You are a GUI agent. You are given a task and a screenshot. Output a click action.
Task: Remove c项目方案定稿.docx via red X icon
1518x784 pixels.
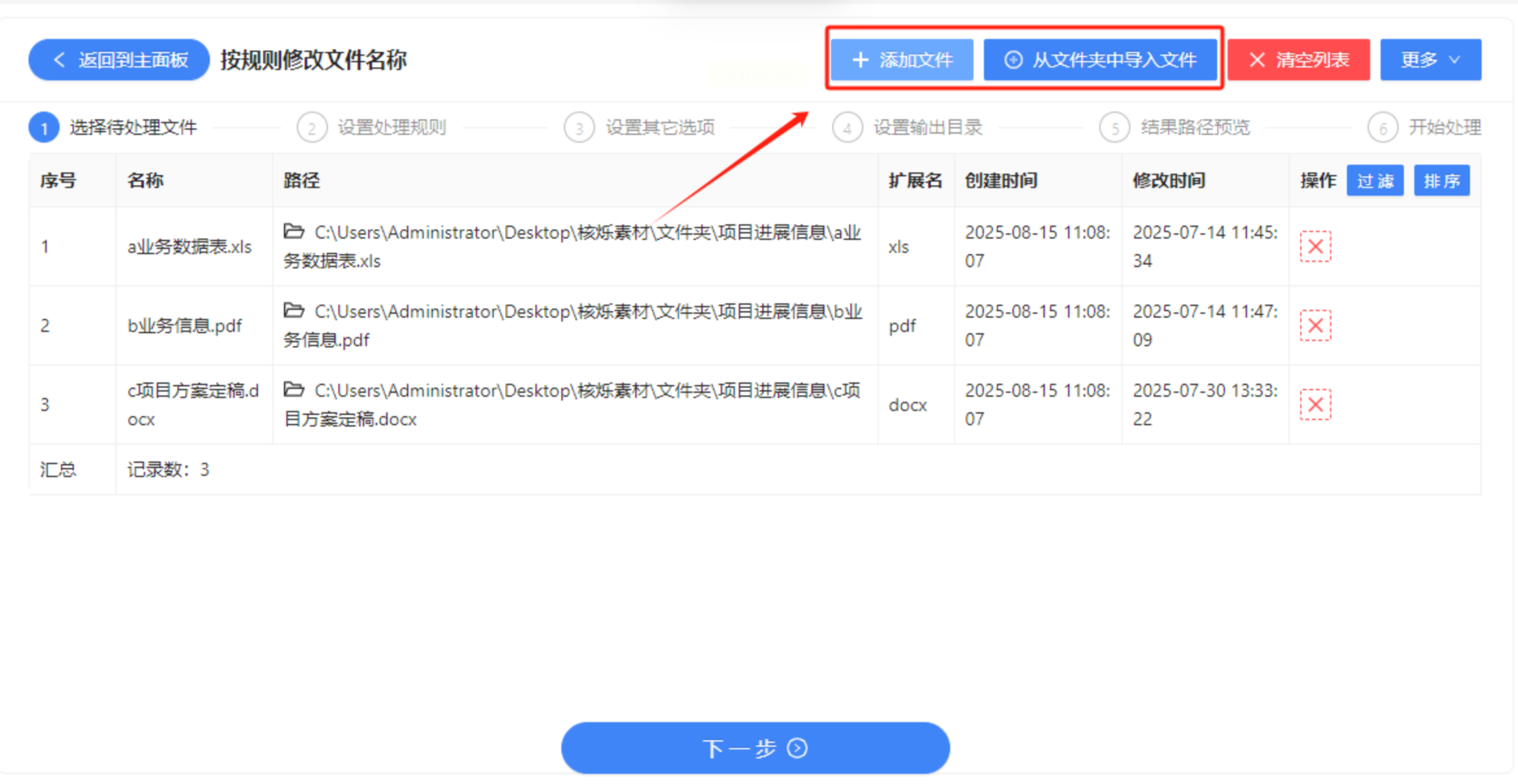[x=1315, y=404]
